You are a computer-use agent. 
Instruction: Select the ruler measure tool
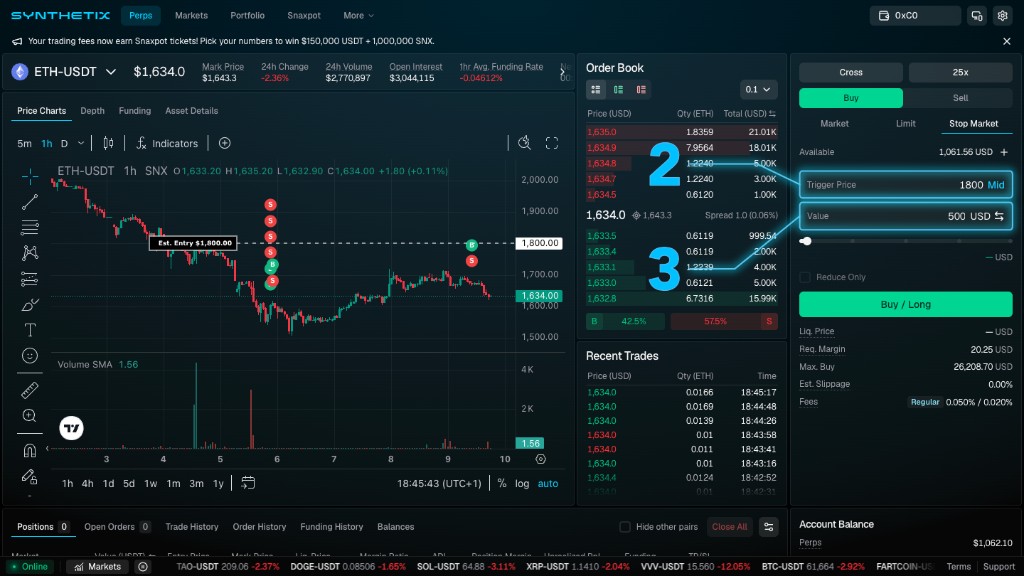click(29, 391)
